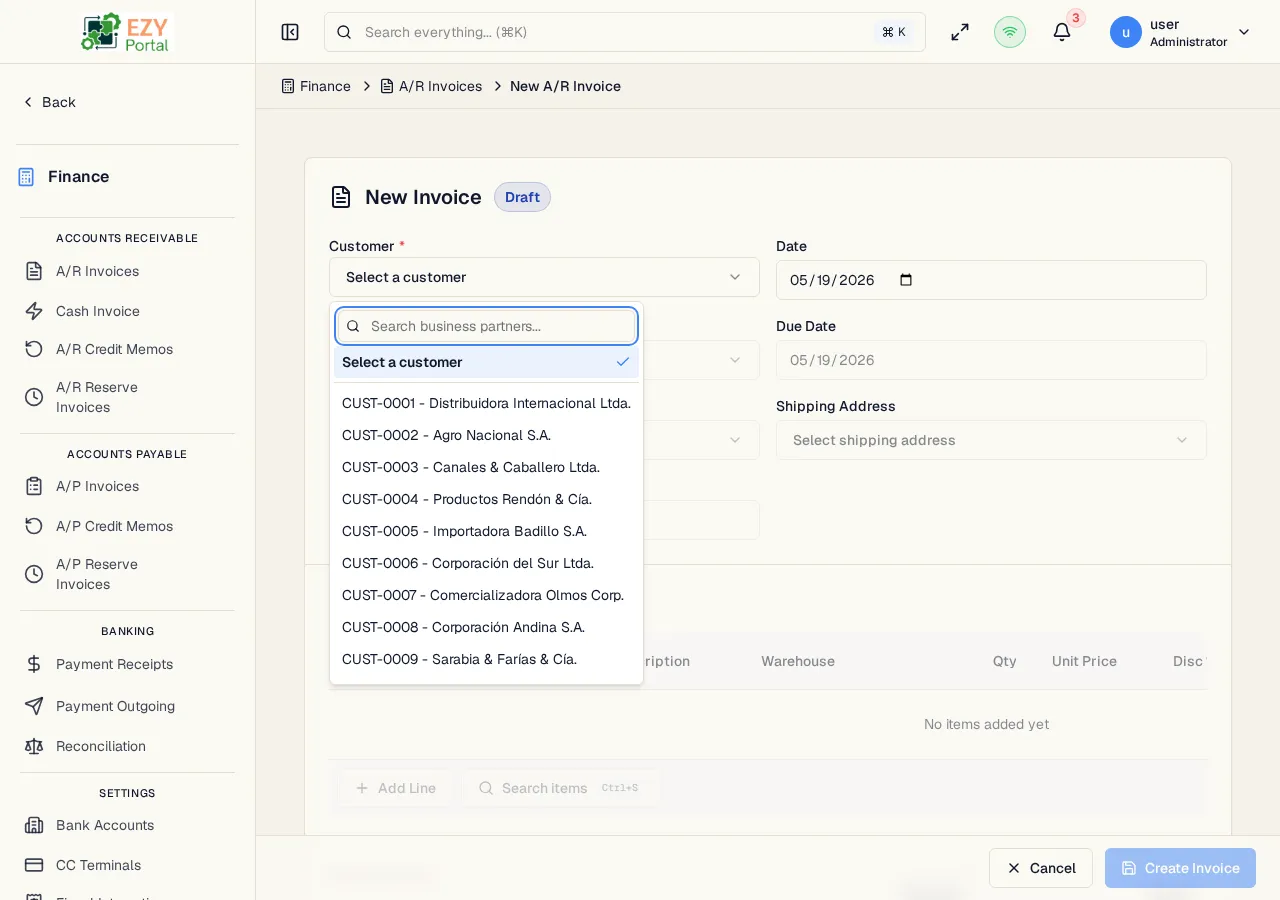Click the A/R Credit Memos undo icon
The width and height of the screenshot is (1280, 900).
(34, 349)
